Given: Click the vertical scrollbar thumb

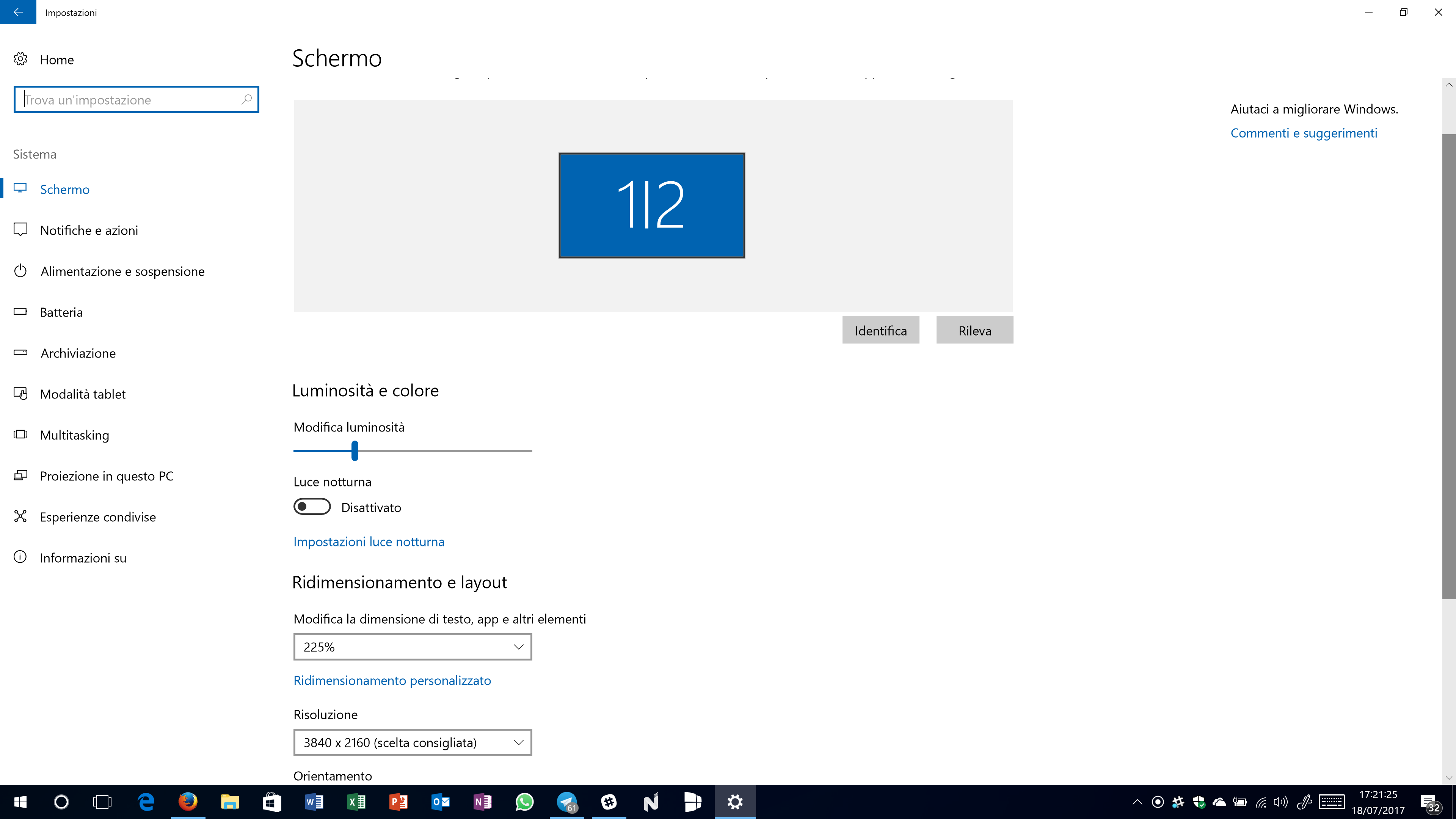Looking at the screenshot, I should [1449, 366].
